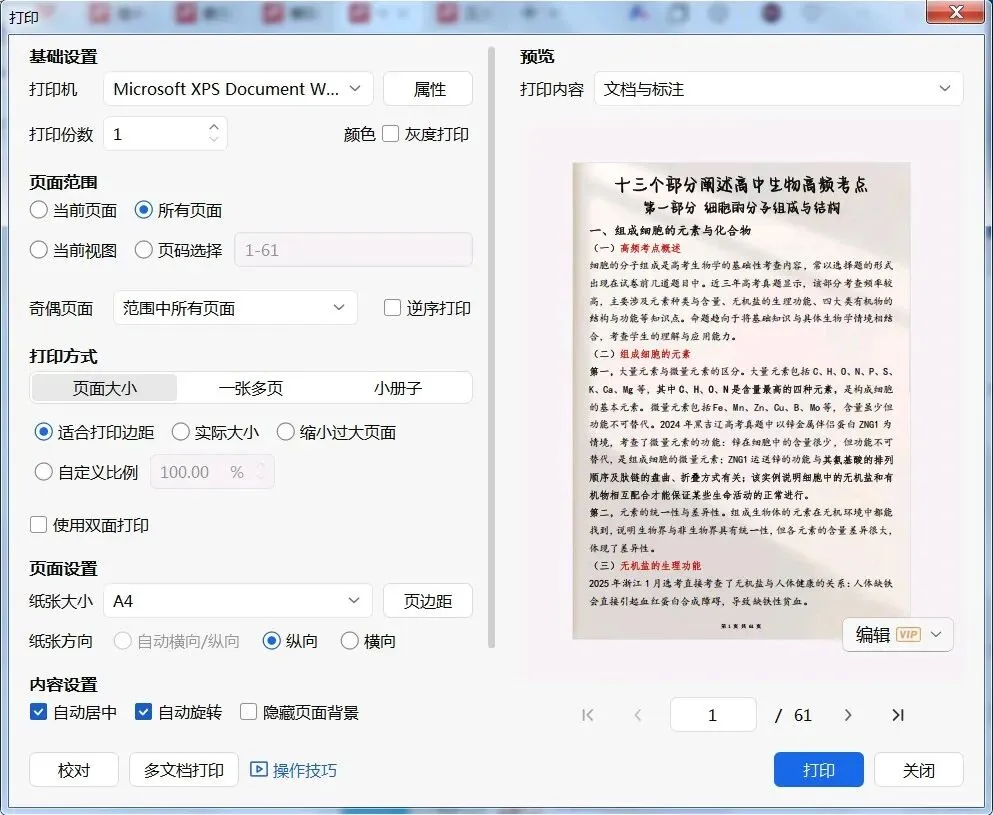Select 缩小过大页面 option
This screenshot has width=993, height=815.
[x=286, y=433]
